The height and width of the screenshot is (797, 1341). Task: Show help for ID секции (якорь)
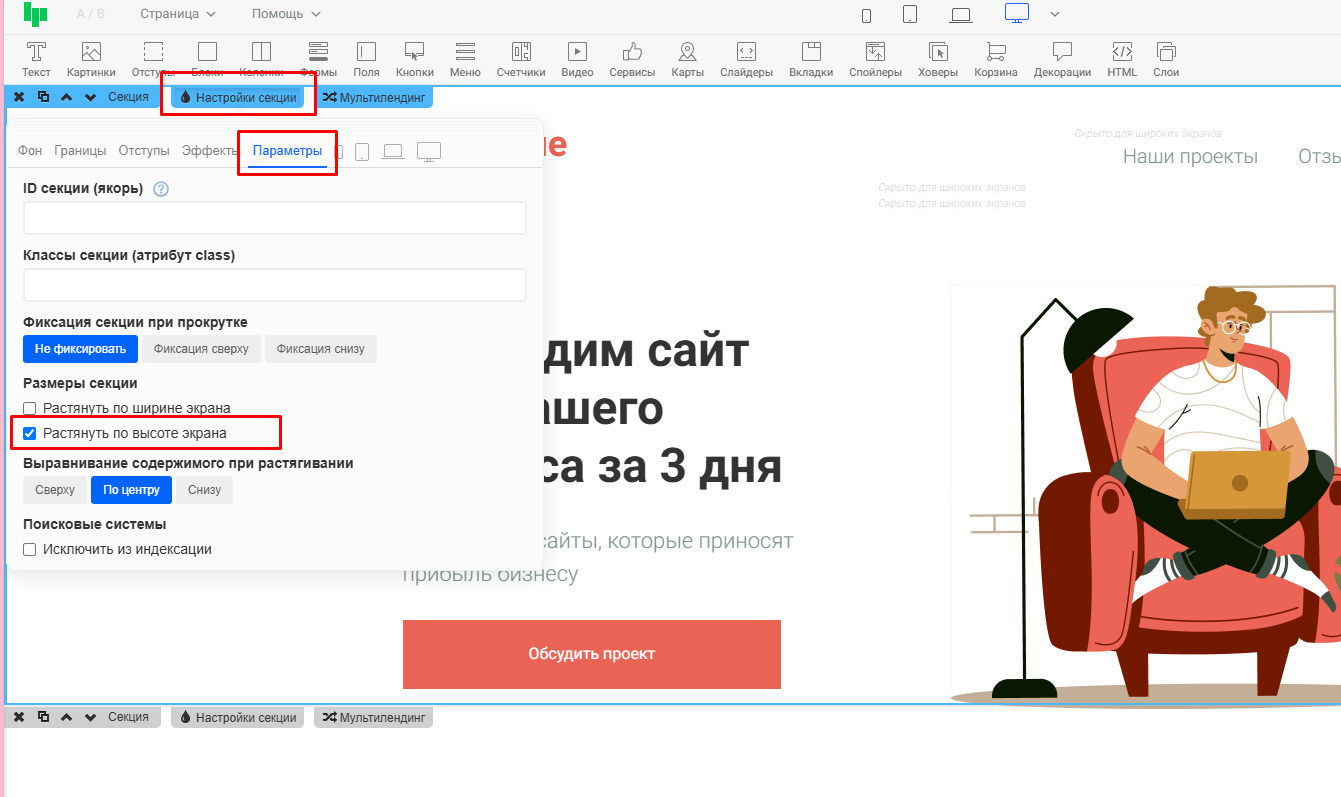tap(160, 189)
